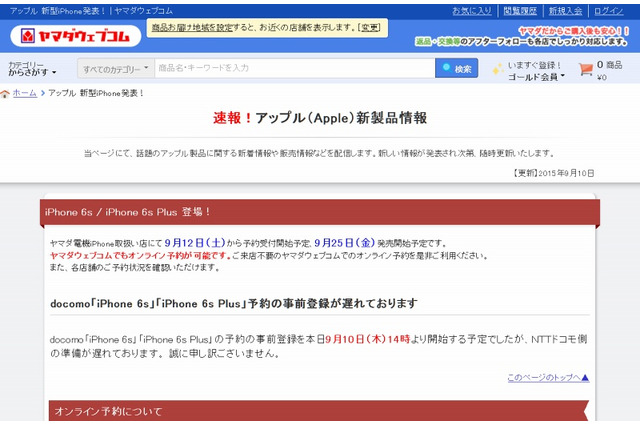640x426 pixels.
Task: Click the アップル 新型iPhone発表! breadcrumb text
Action: (x=96, y=93)
